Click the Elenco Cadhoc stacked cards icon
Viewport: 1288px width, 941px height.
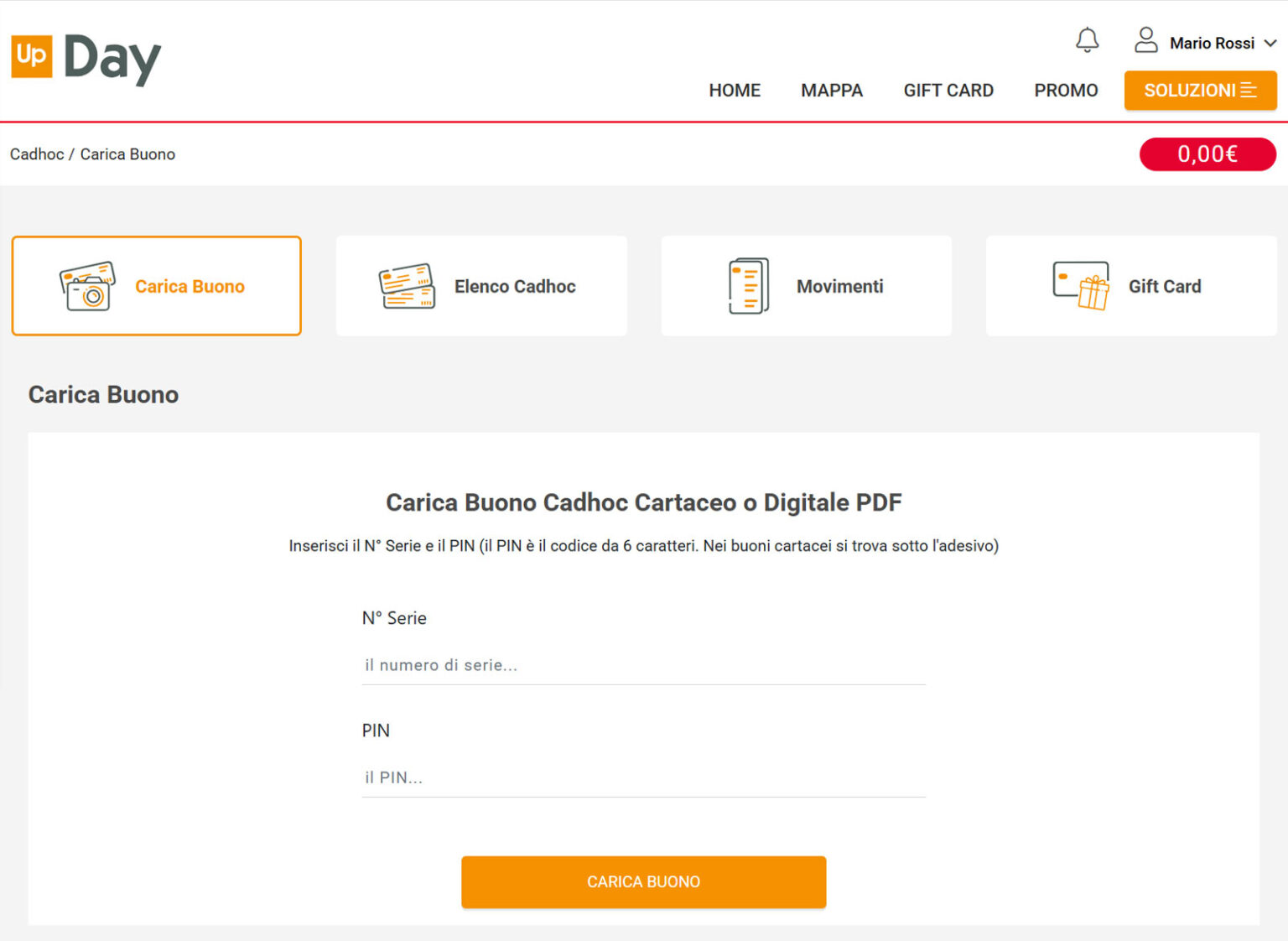tap(408, 286)
